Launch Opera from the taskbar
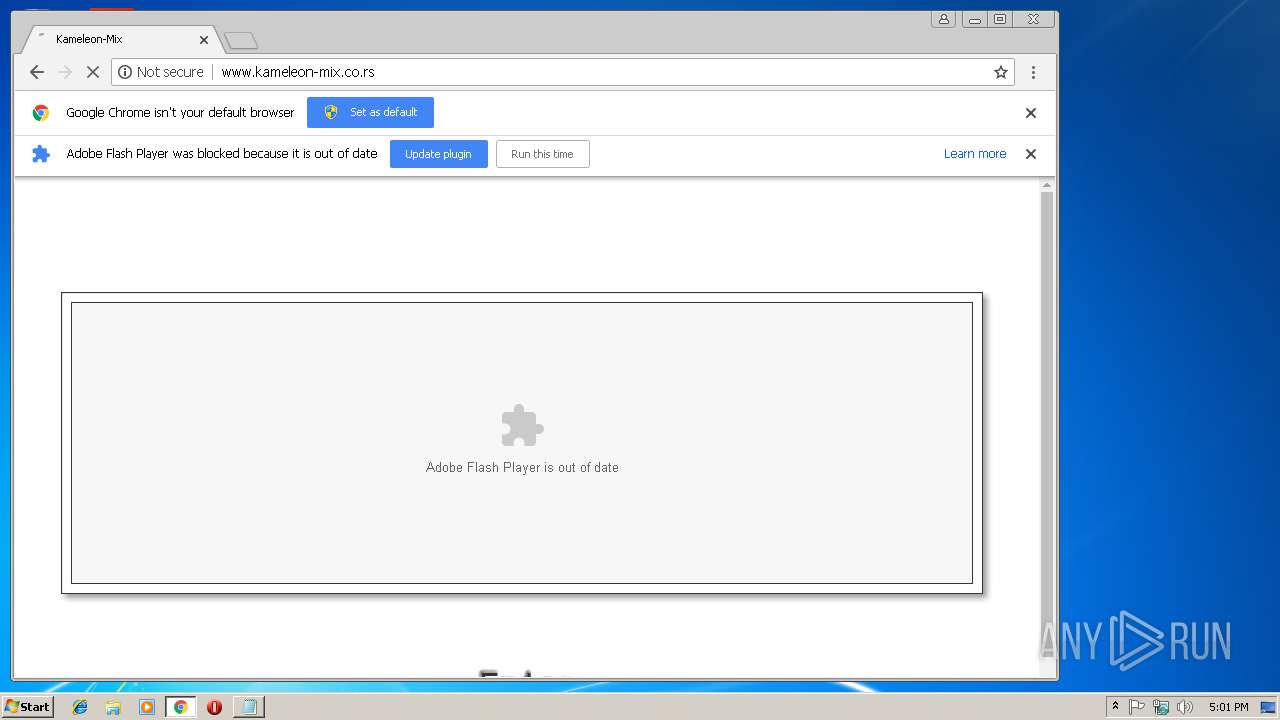This screenshot has height=720, width=1280. [214, 707]
